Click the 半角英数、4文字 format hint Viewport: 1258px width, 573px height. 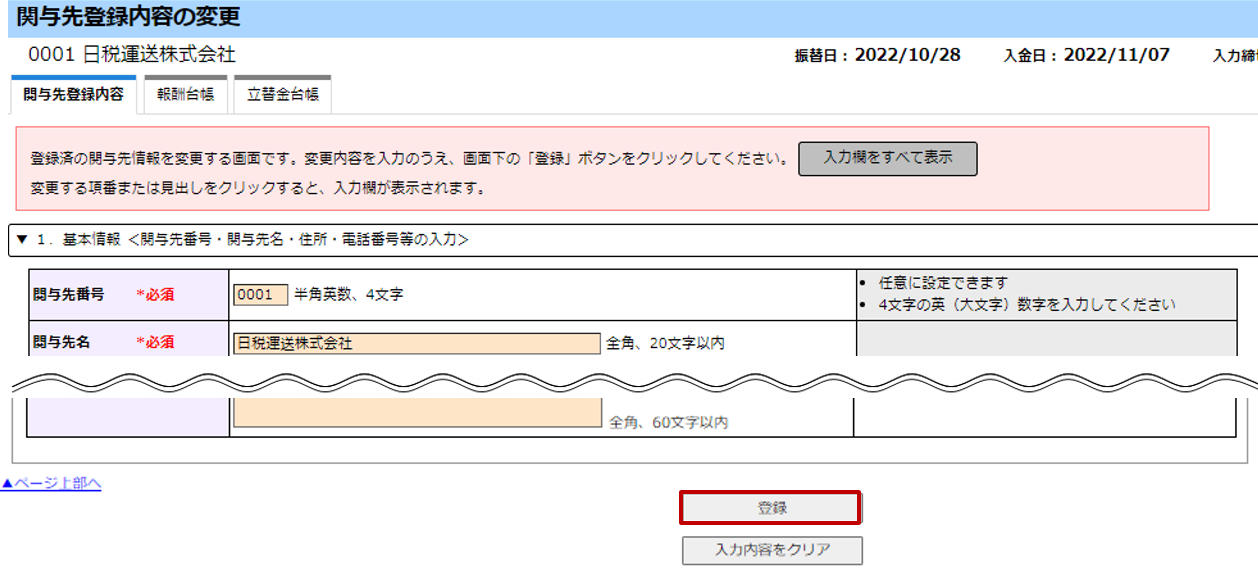[x=349, y=295]
